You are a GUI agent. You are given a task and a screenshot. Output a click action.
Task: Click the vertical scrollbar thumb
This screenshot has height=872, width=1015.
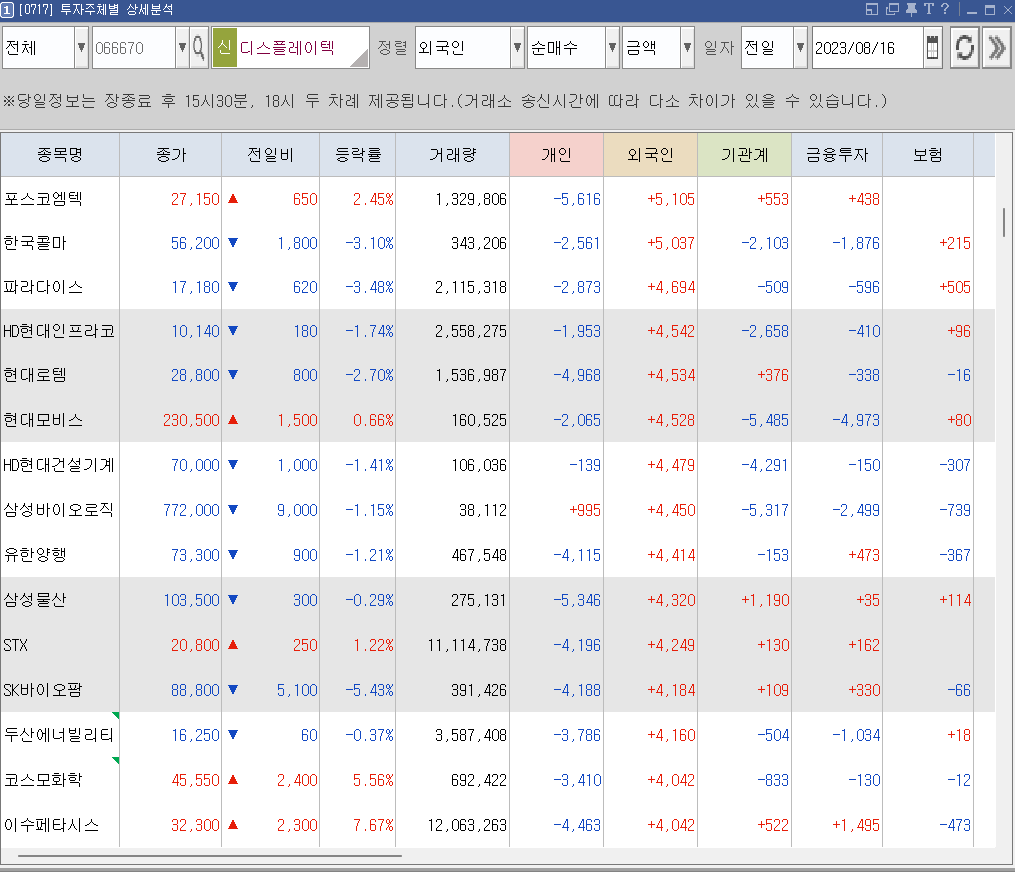[x=1003, y=223]
